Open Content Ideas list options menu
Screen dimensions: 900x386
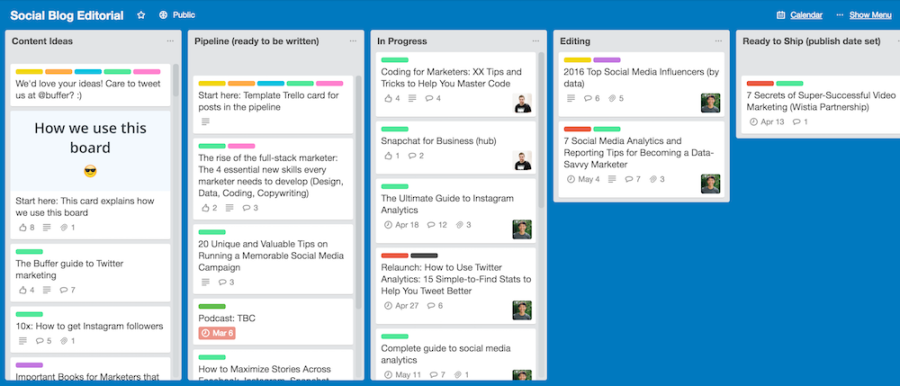click(x=170, y=41)
